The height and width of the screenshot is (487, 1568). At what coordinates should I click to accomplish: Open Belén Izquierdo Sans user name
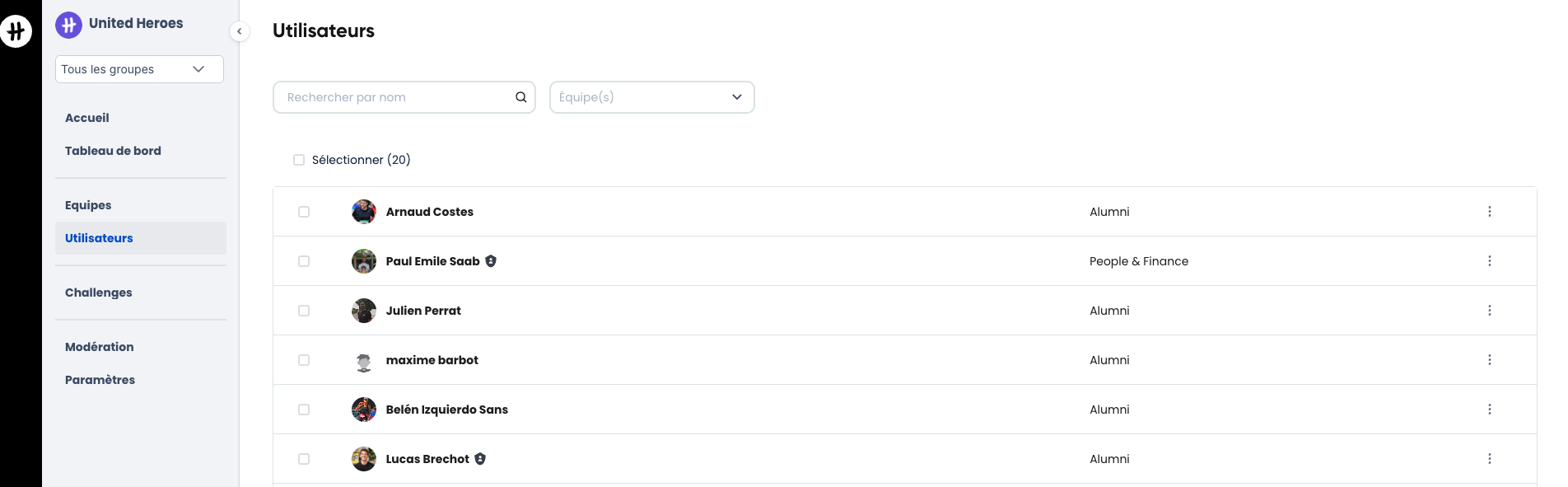446,410
